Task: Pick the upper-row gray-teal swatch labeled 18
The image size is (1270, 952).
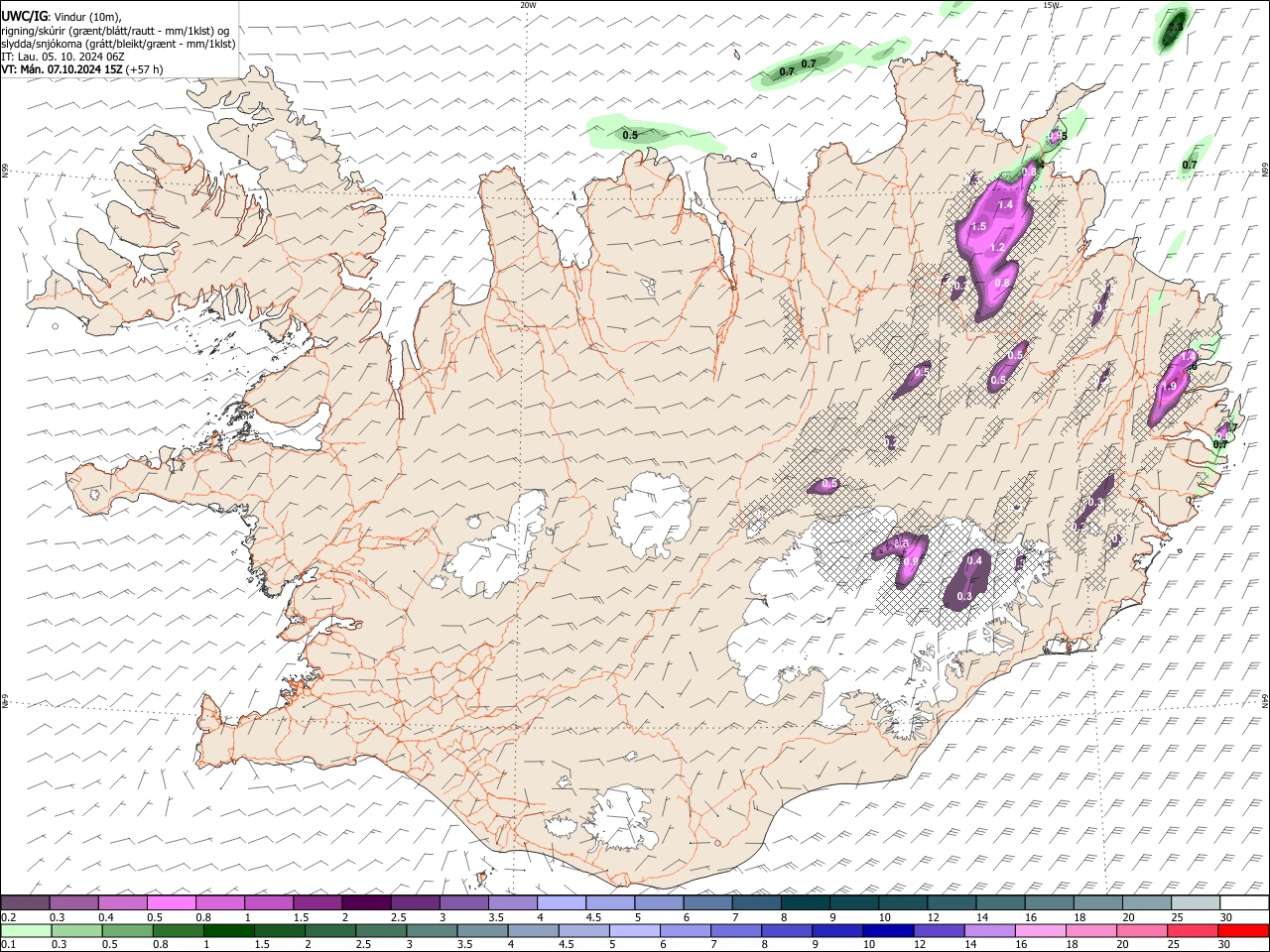Action: pyautogui.click(x=1097, y=903)
